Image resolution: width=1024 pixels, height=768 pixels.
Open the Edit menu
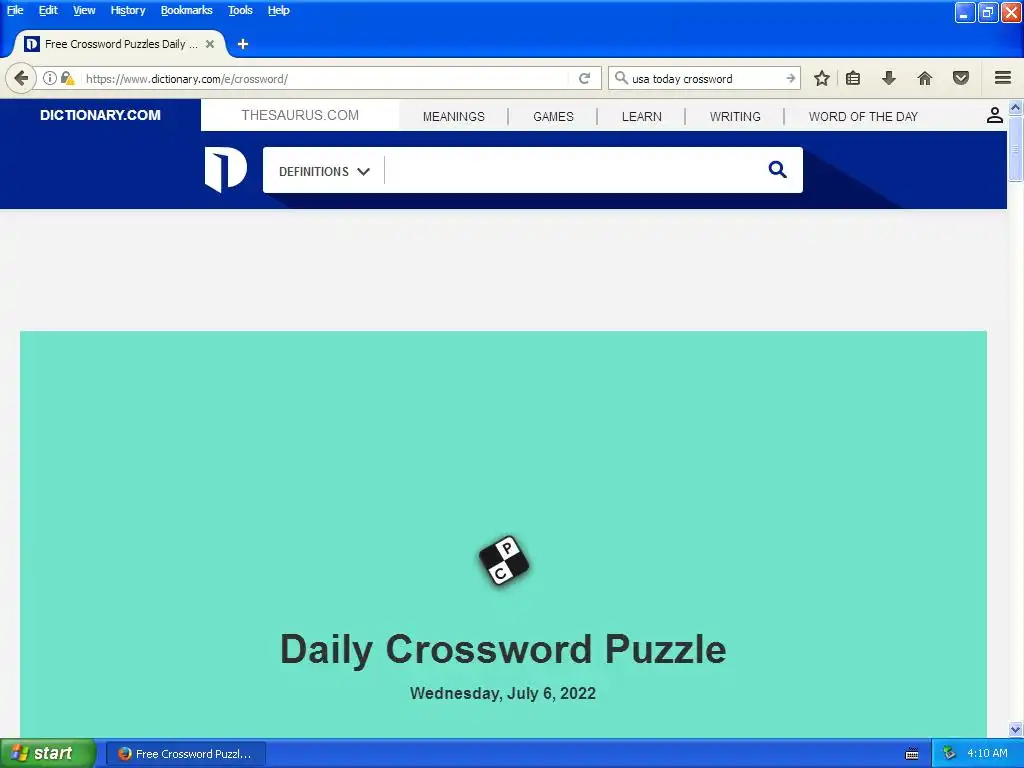[x=48, y=10]
